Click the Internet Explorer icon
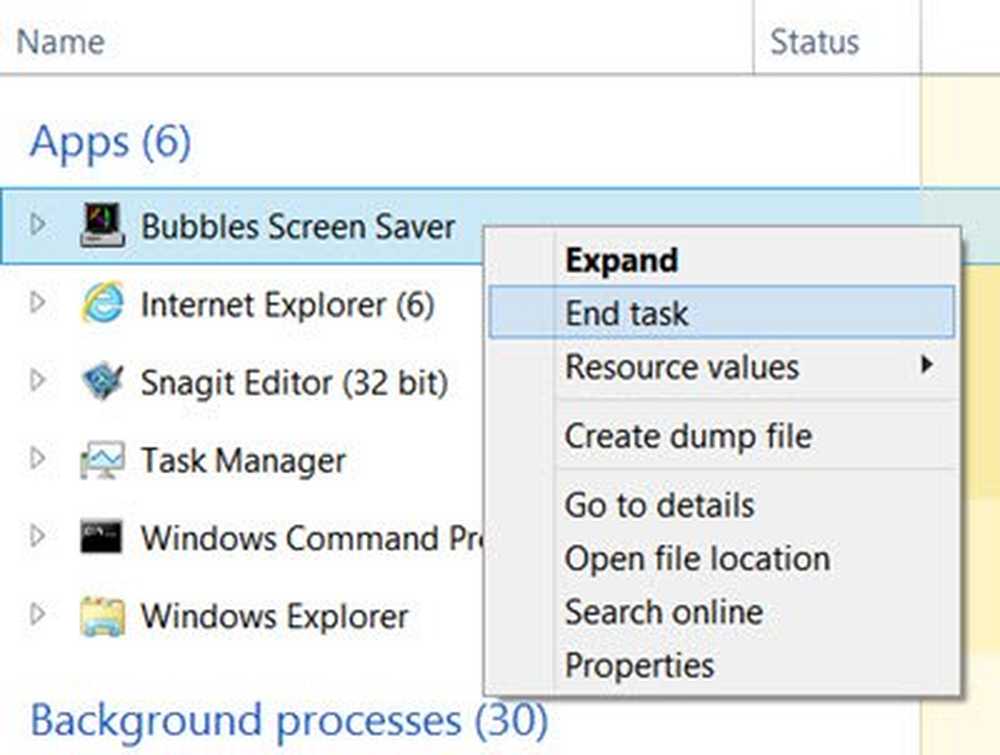Image resolution: width=1000 pixels, height=755 pixels. [x=102, y=302]
